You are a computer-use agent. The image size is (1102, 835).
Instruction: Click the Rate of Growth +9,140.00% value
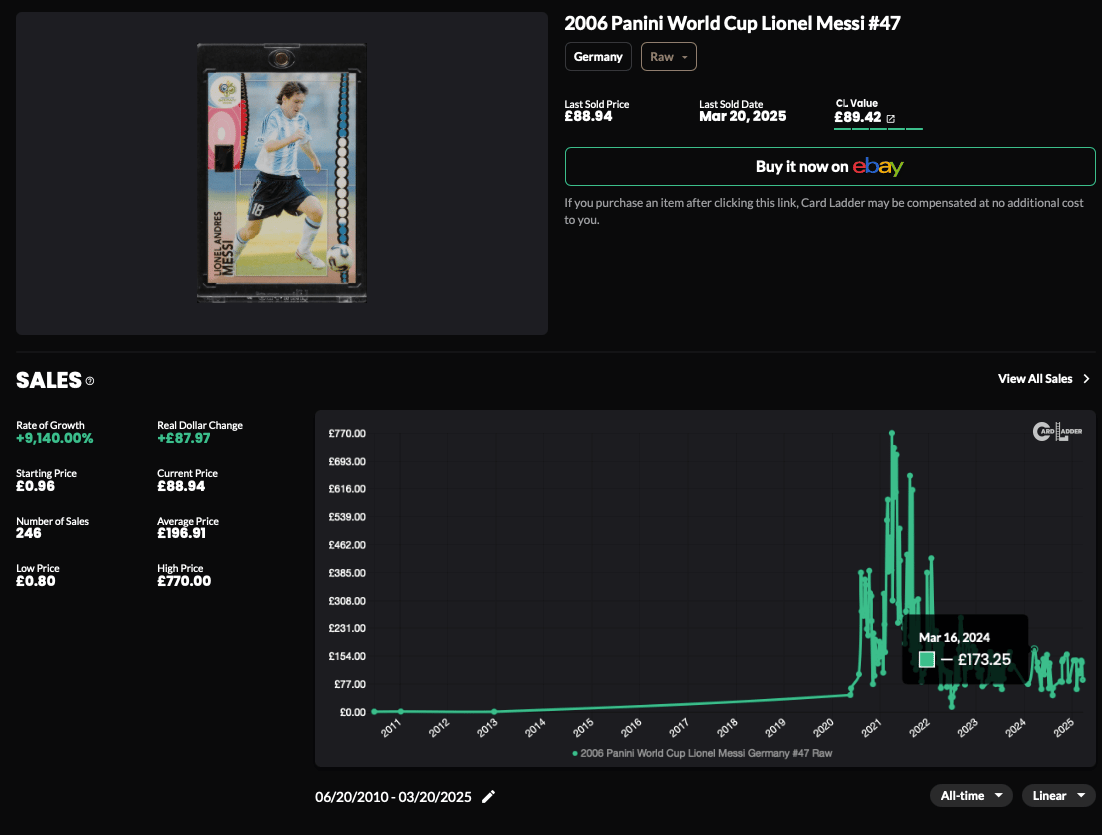55,438
